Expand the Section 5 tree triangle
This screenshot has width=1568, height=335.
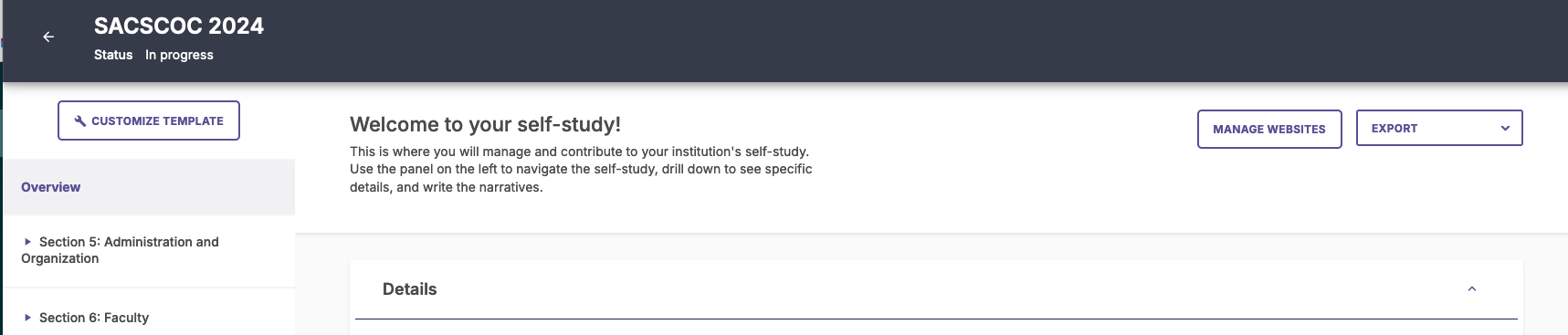point(27,242)
